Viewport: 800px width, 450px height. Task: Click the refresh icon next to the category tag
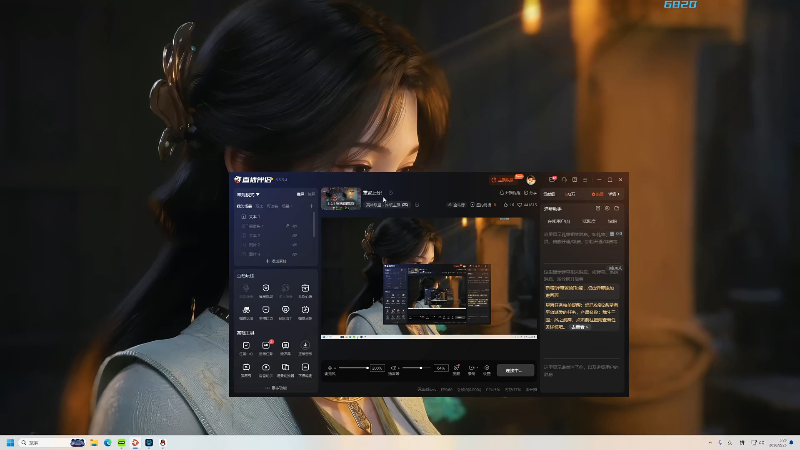tap(417, 205)
